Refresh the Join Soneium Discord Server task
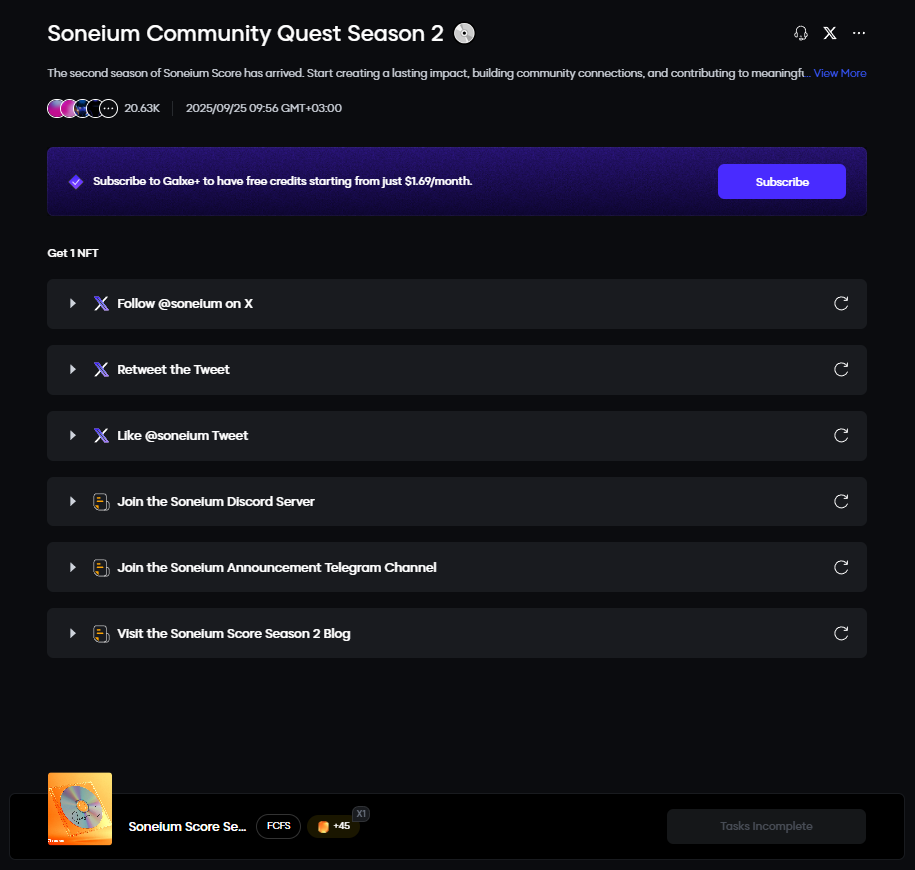 point(841,502)
